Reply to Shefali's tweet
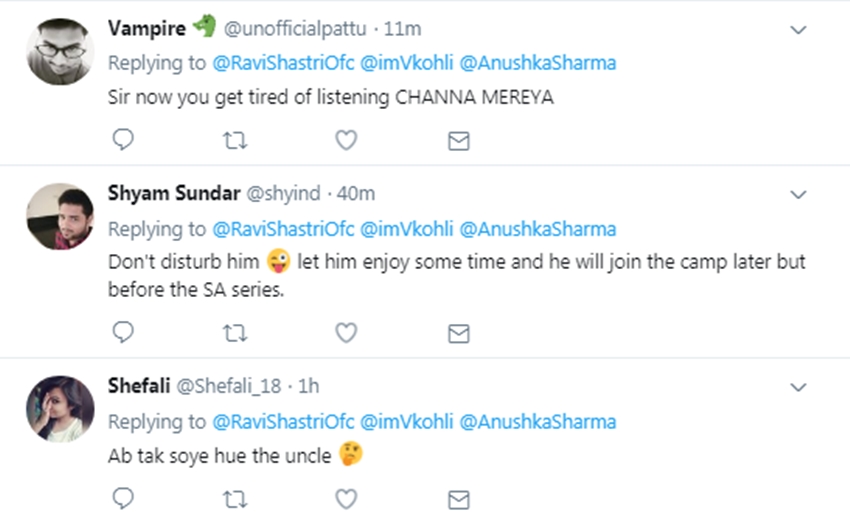This screenshot has height=519, width=850. (x=123, y=497)
